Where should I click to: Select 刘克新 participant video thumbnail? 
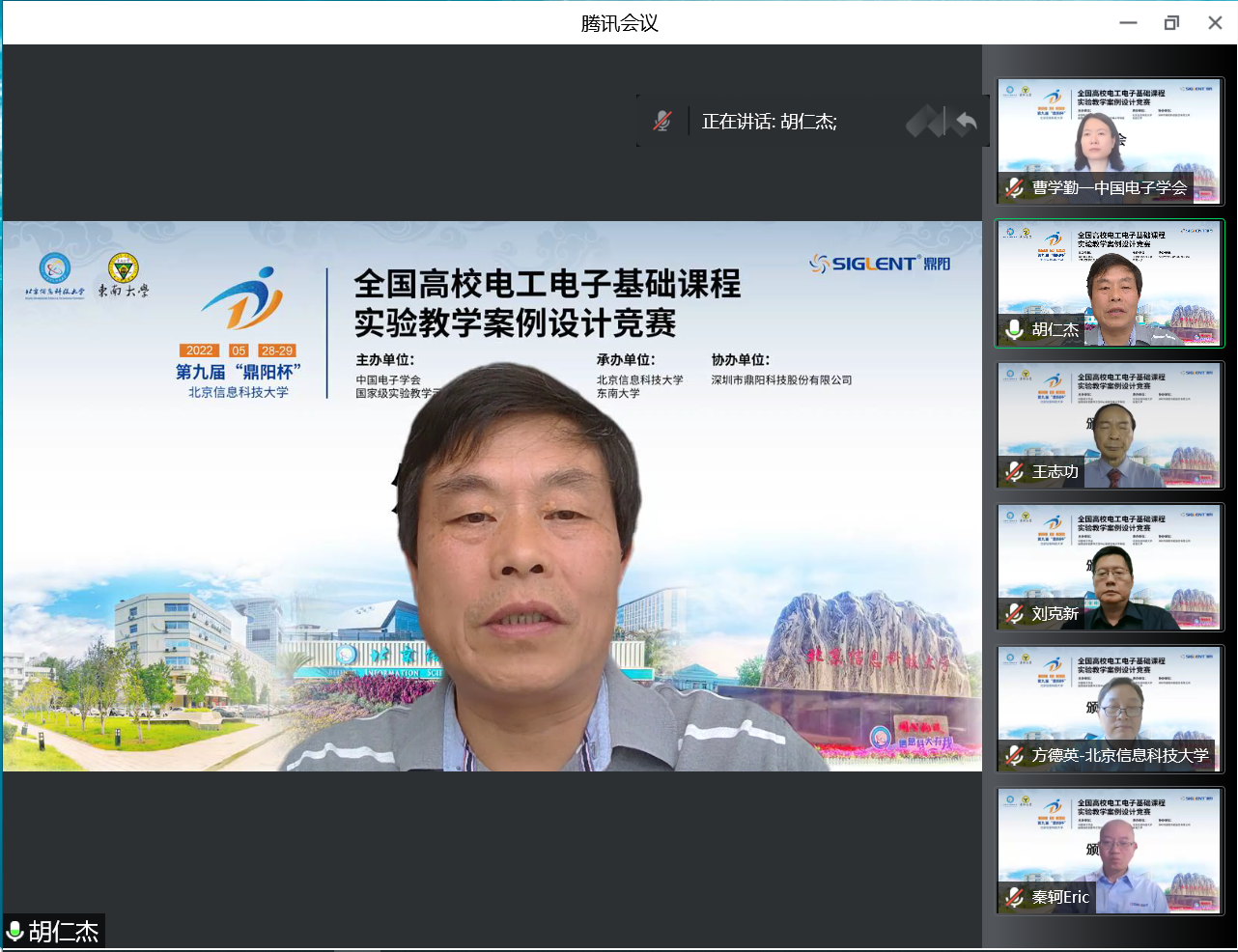point(1110,568)
